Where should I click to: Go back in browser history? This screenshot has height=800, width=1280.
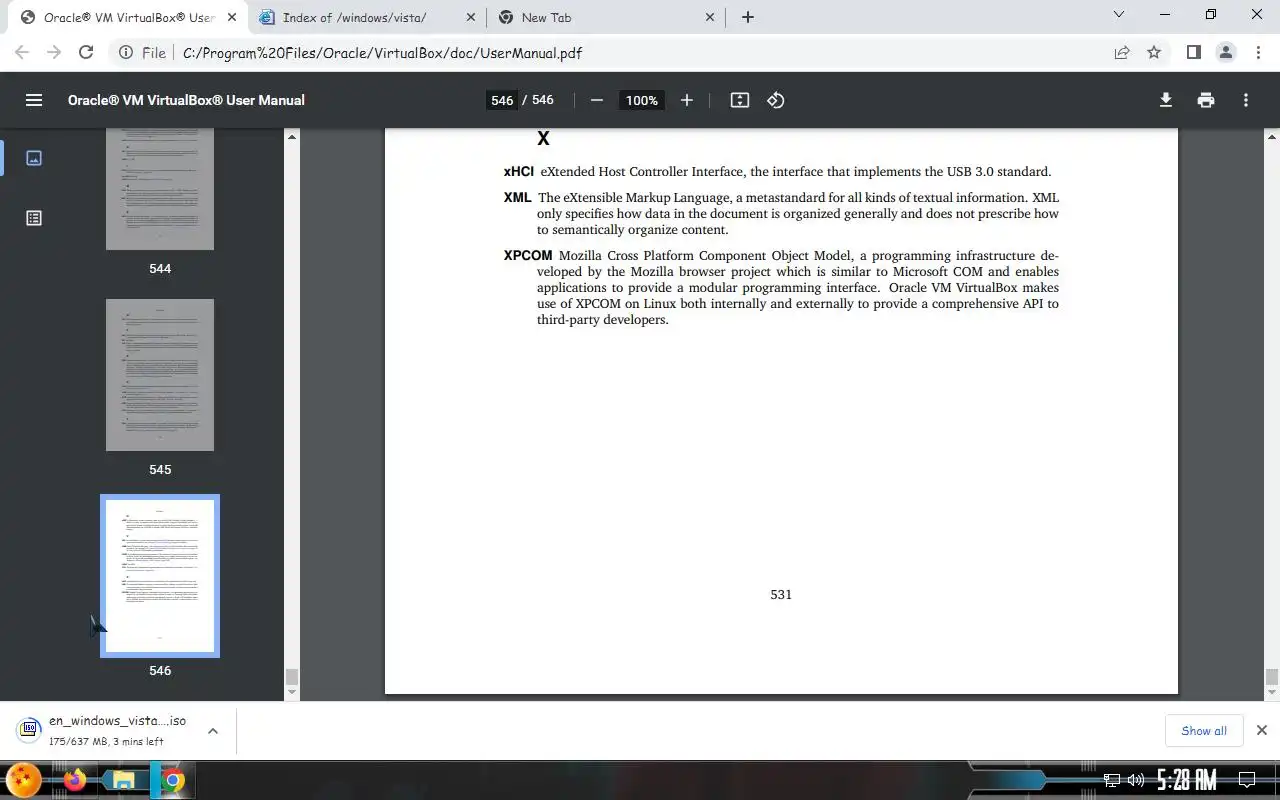click(x=22, y=53)
